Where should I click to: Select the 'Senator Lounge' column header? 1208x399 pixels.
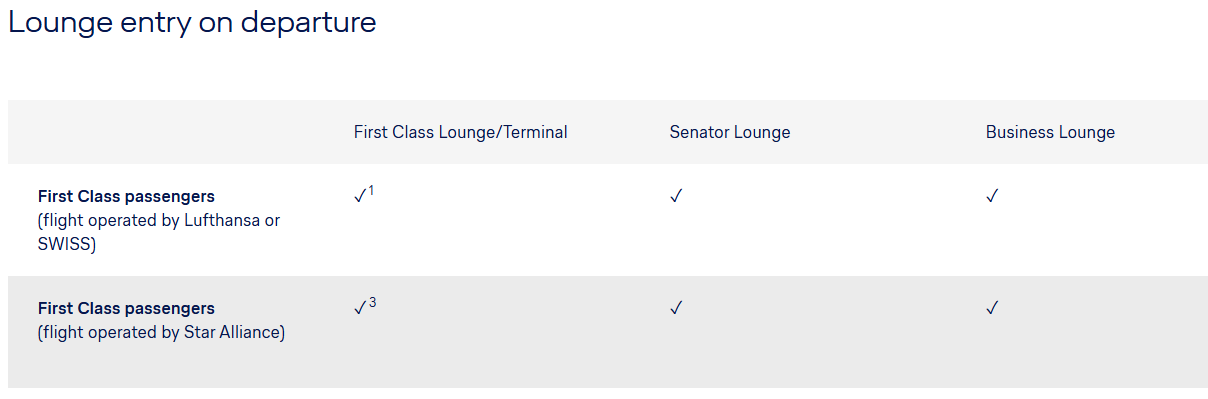click(730, 132)
